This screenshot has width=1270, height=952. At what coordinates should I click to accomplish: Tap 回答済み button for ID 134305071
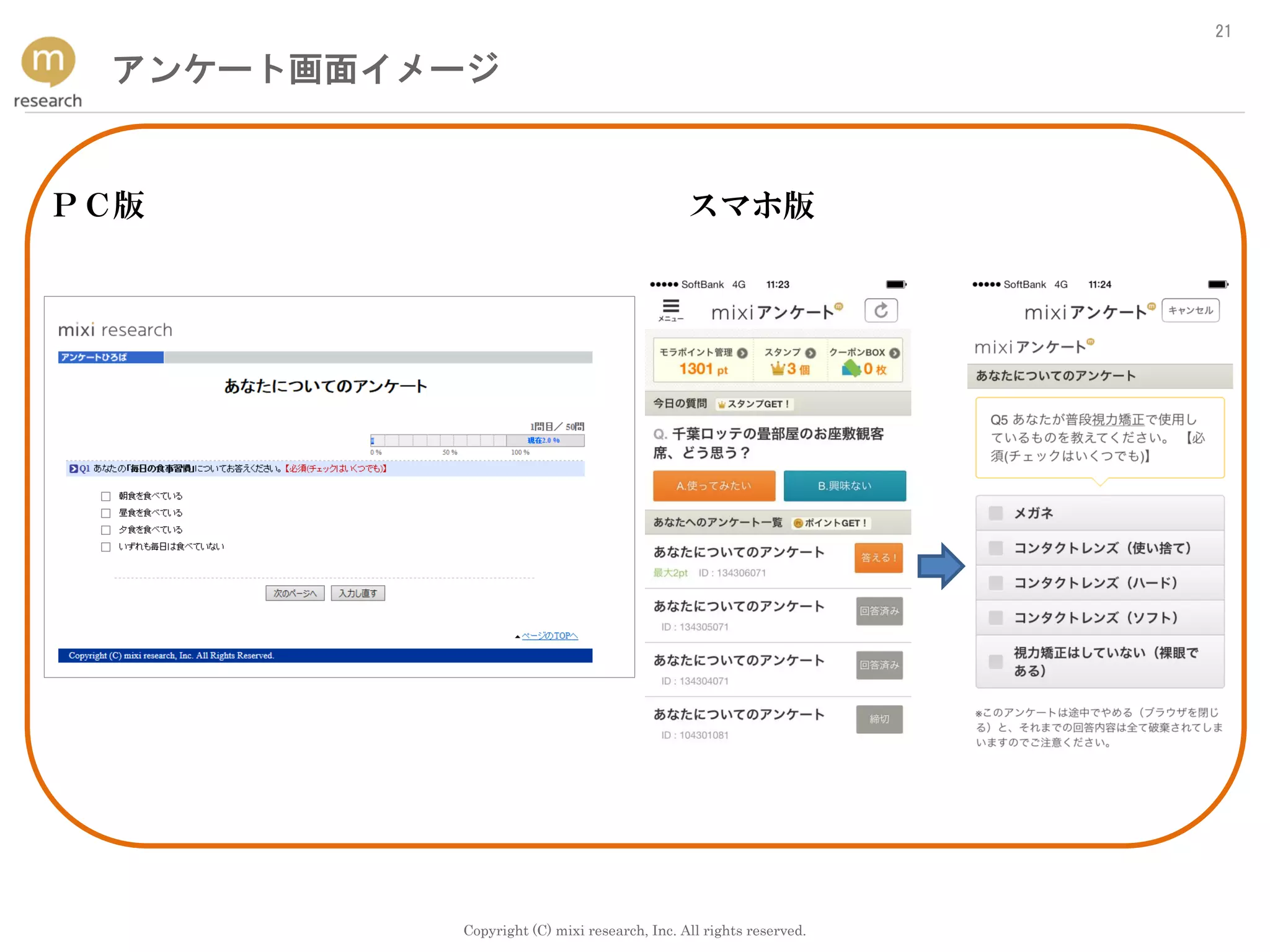point(879,611)
